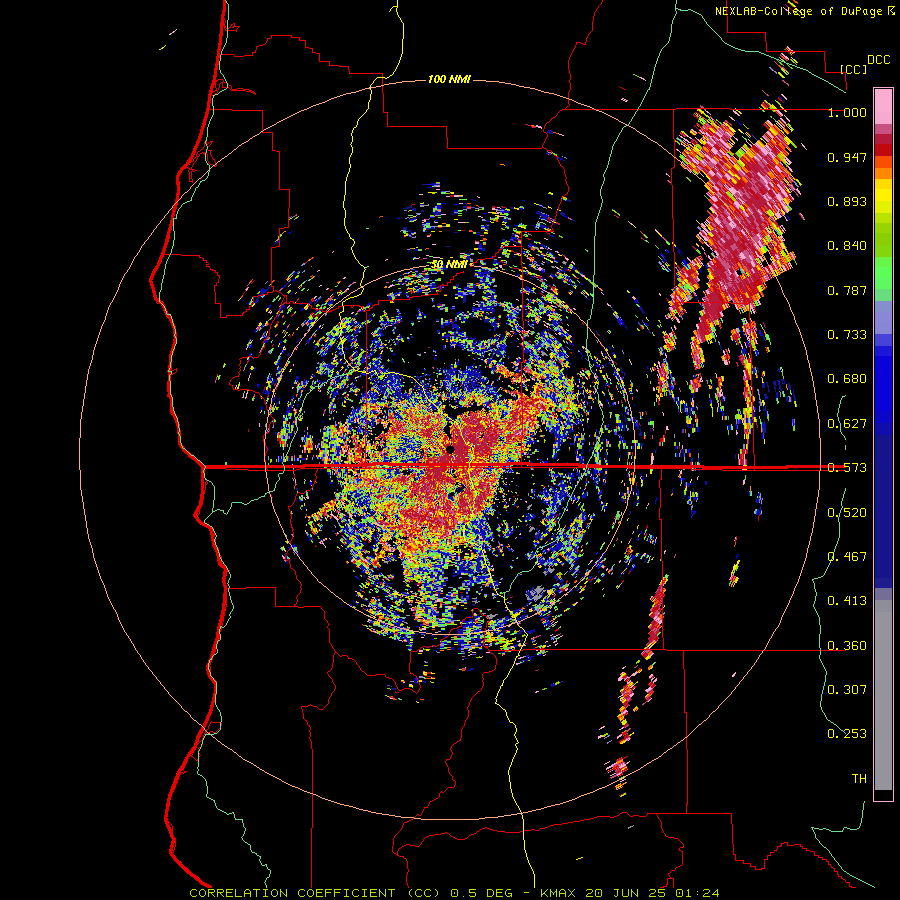Click the 0.253 color scale value

pyautogui.click(x=847, y=734)
